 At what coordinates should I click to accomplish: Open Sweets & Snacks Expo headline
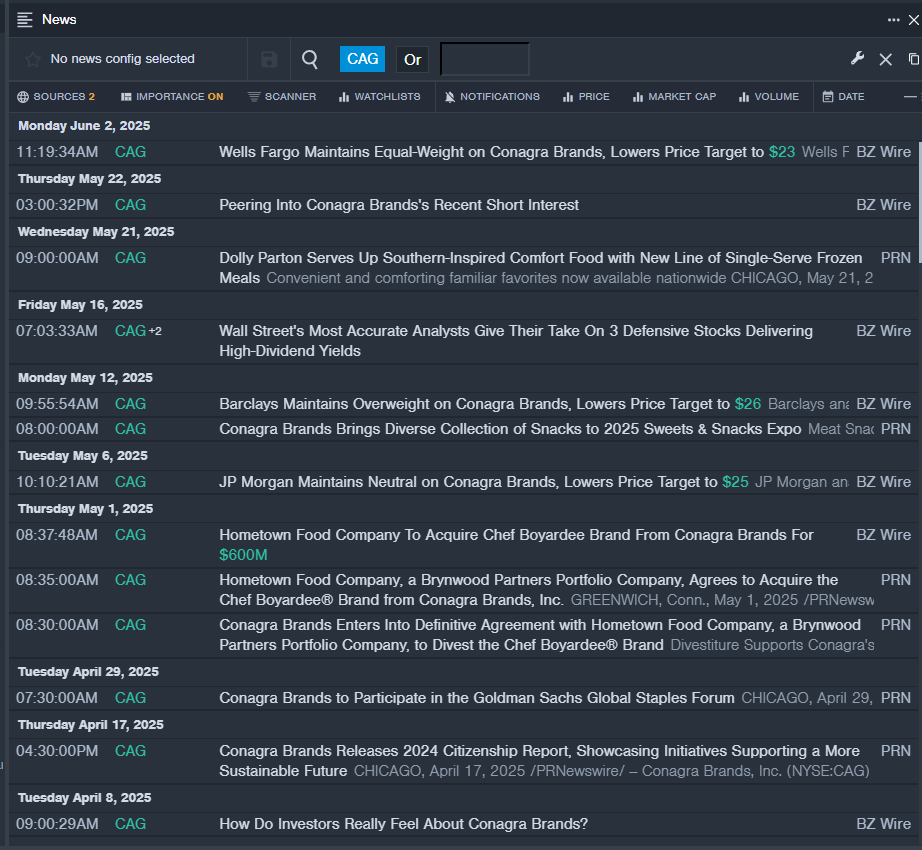click(510, 429)
